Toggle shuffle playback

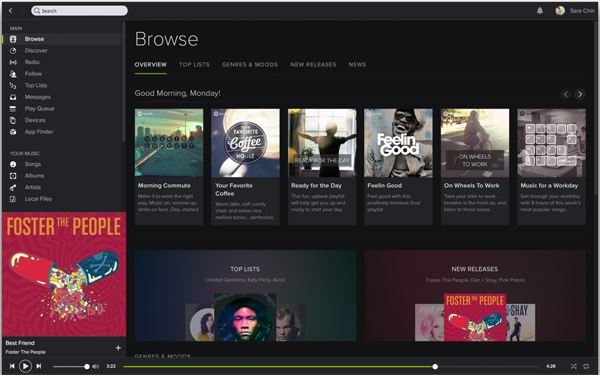(573, 366)
